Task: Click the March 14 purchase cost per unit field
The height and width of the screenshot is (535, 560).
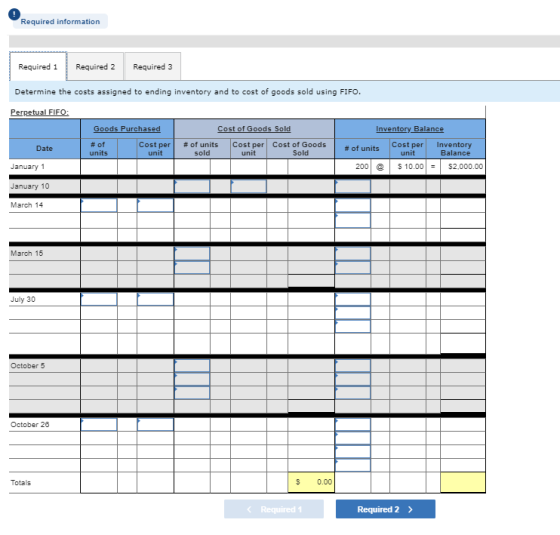Action: click(155, 205)
